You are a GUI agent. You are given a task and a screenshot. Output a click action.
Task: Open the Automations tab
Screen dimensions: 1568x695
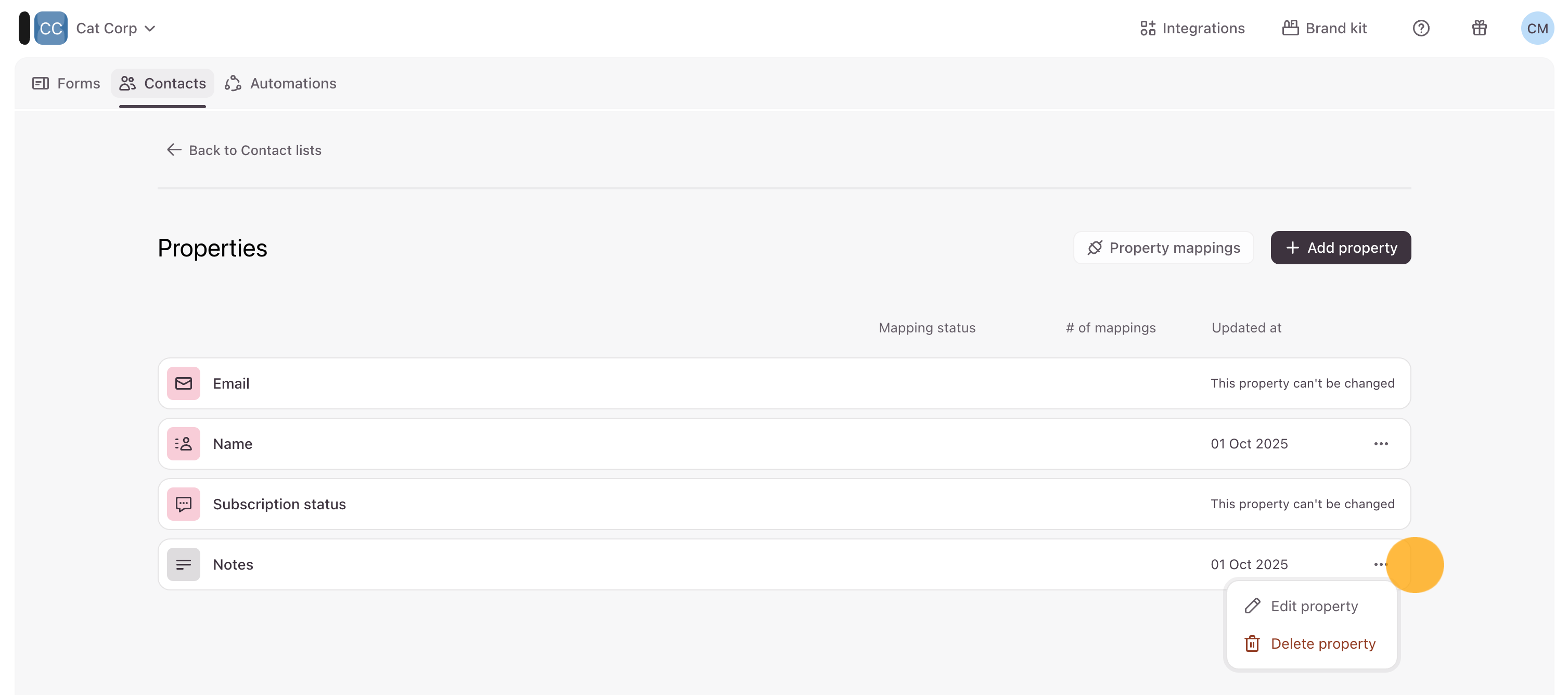(280, 83)
